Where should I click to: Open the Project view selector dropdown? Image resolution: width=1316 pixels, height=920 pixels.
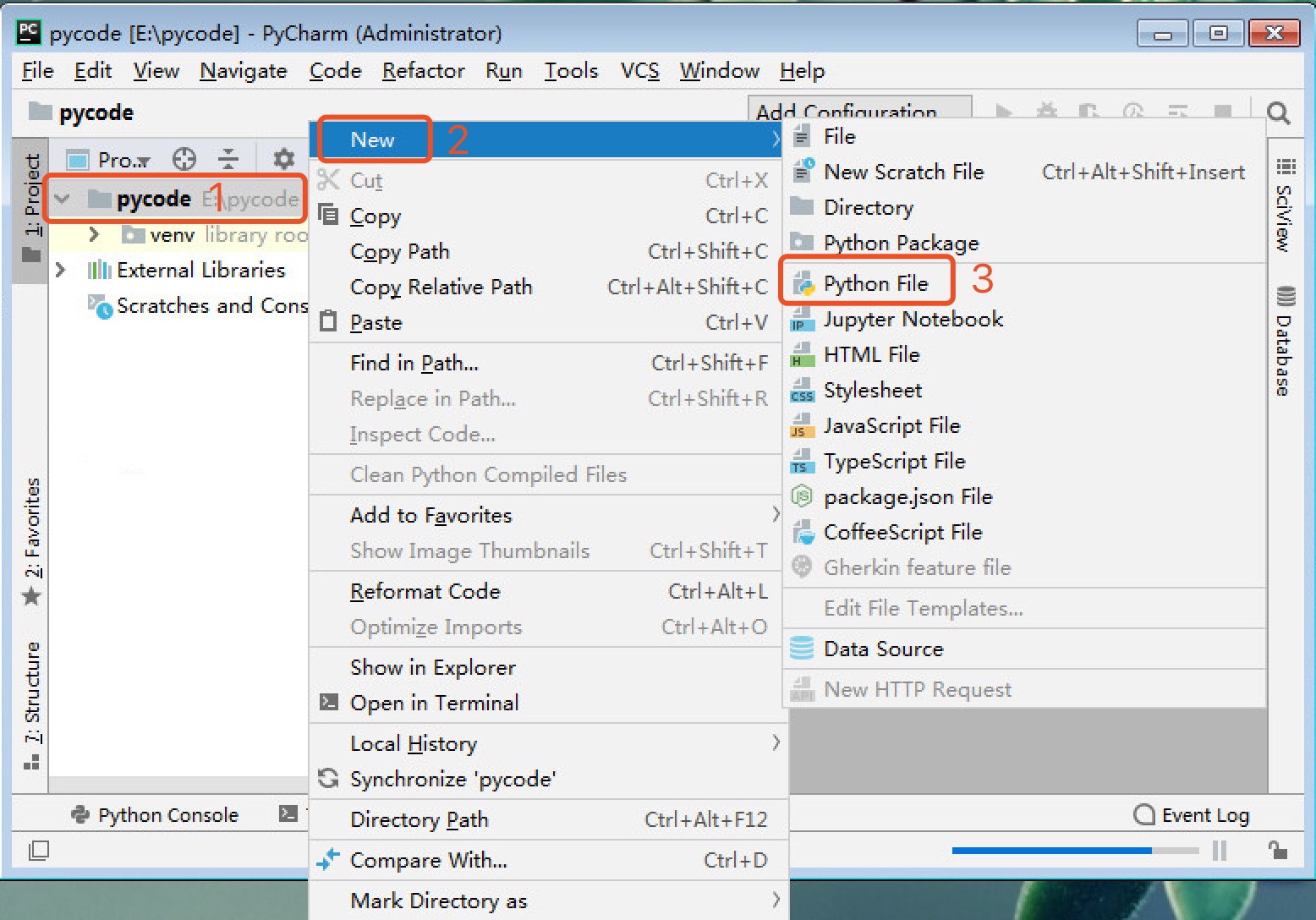(x=109, y=159)
